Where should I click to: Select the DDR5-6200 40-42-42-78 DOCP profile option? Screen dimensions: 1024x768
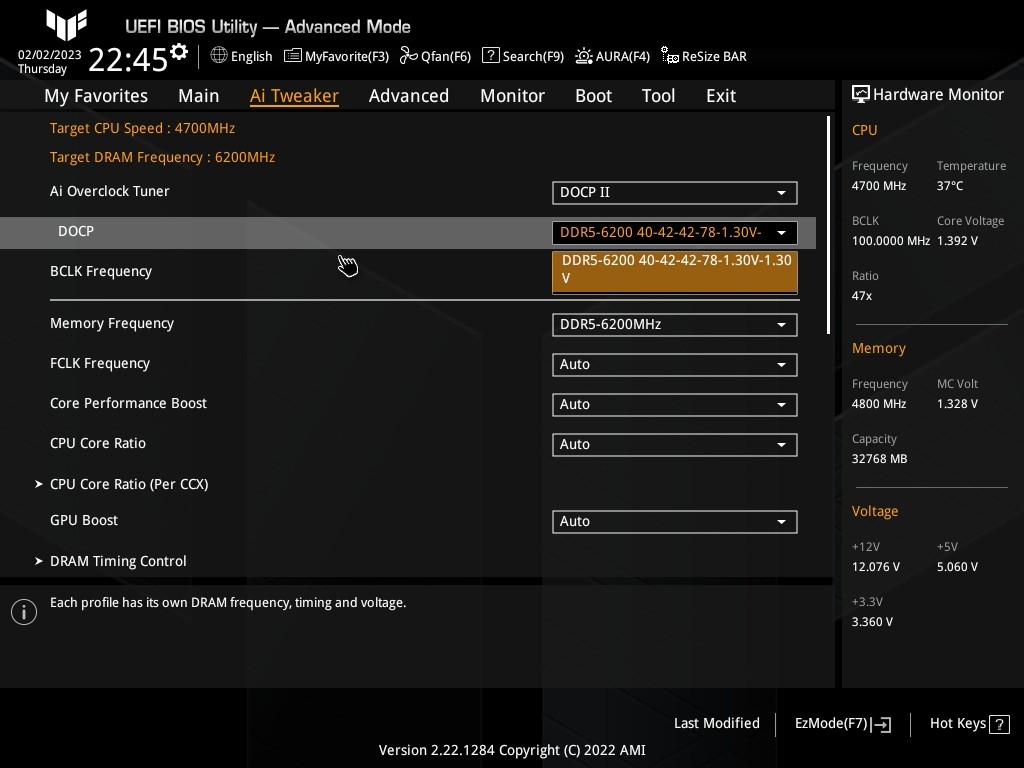pos(674,269)
